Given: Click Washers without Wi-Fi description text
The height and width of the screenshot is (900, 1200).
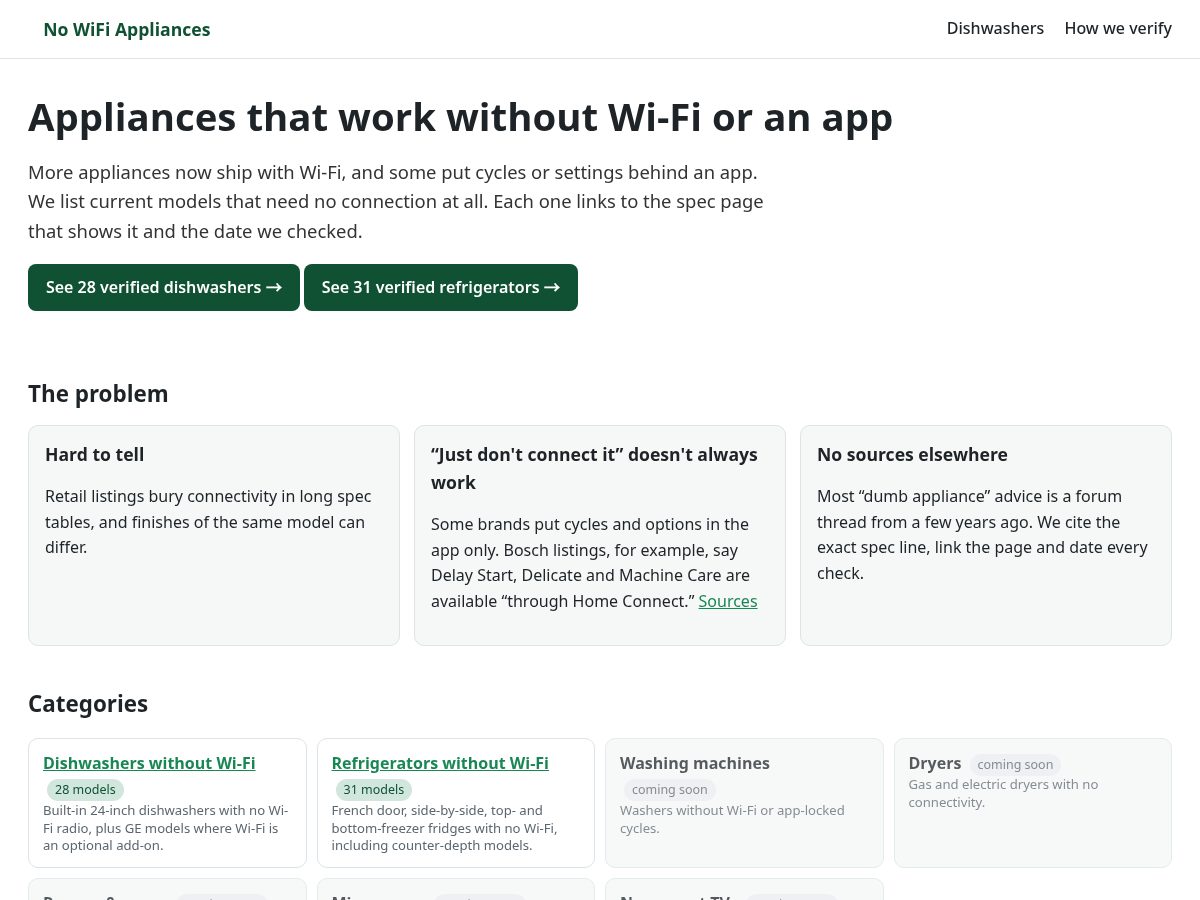Looking at the screenshot, I should pyautogui.click(x=732, y=819).
